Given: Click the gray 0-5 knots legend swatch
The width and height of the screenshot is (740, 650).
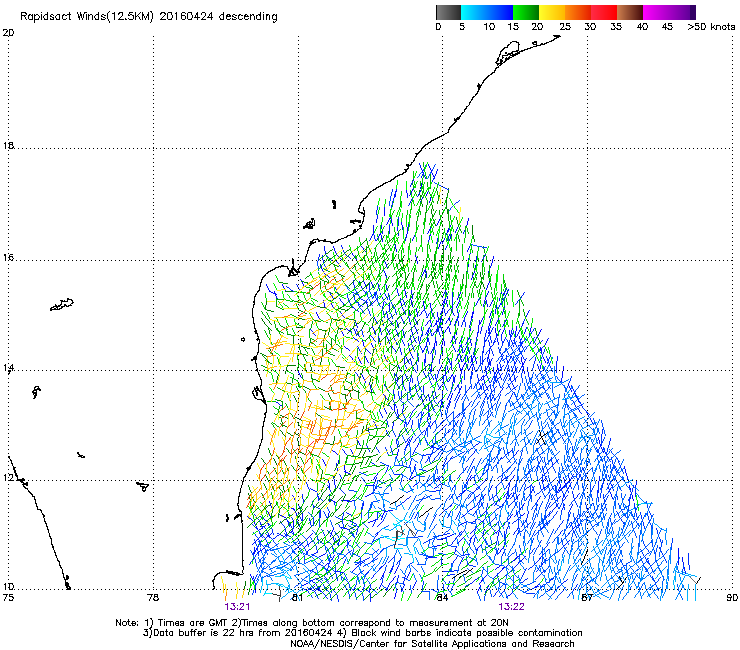Looking at the screenshot, I should coord(448,12).
